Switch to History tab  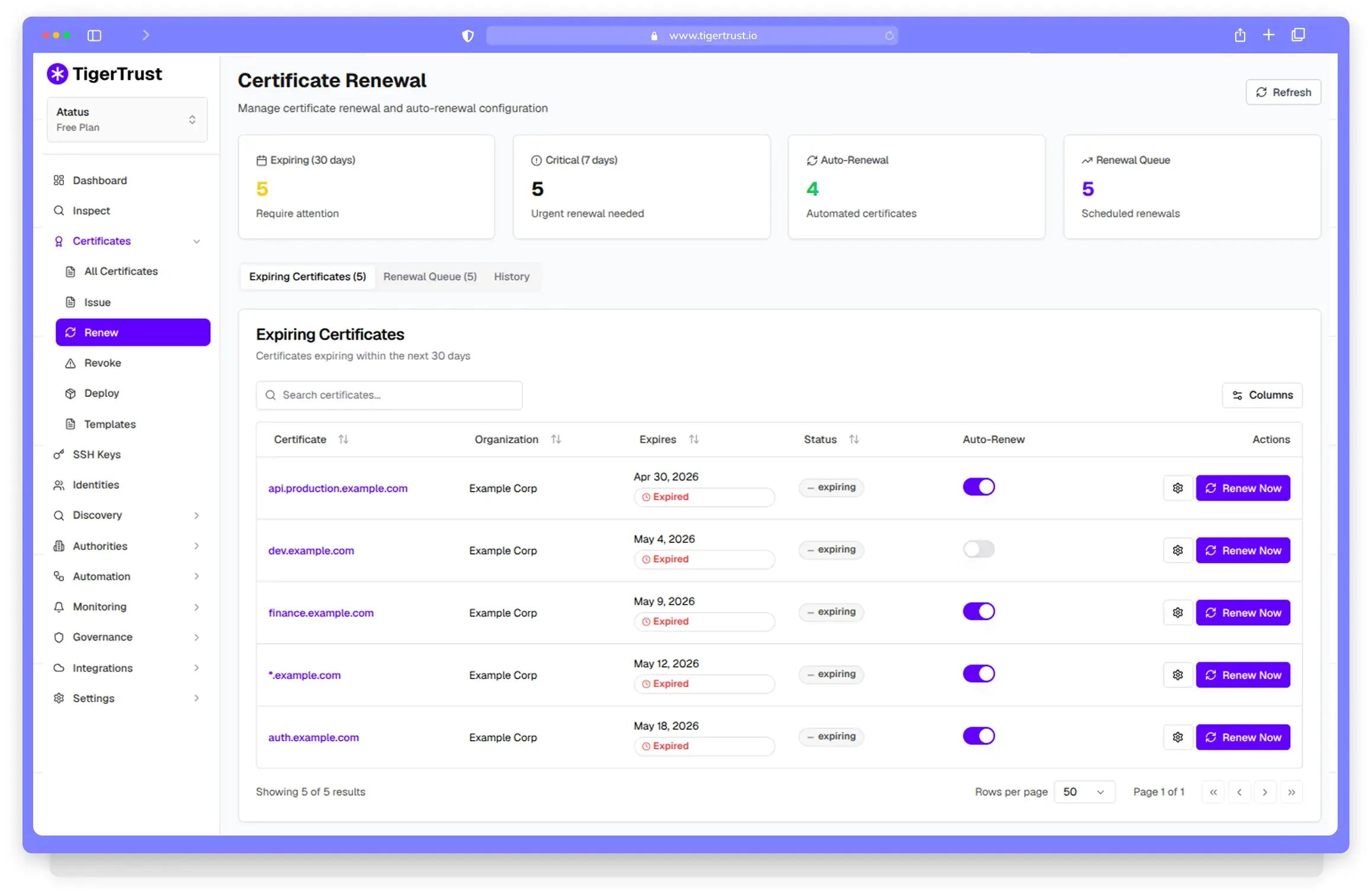tap(512, 276)
